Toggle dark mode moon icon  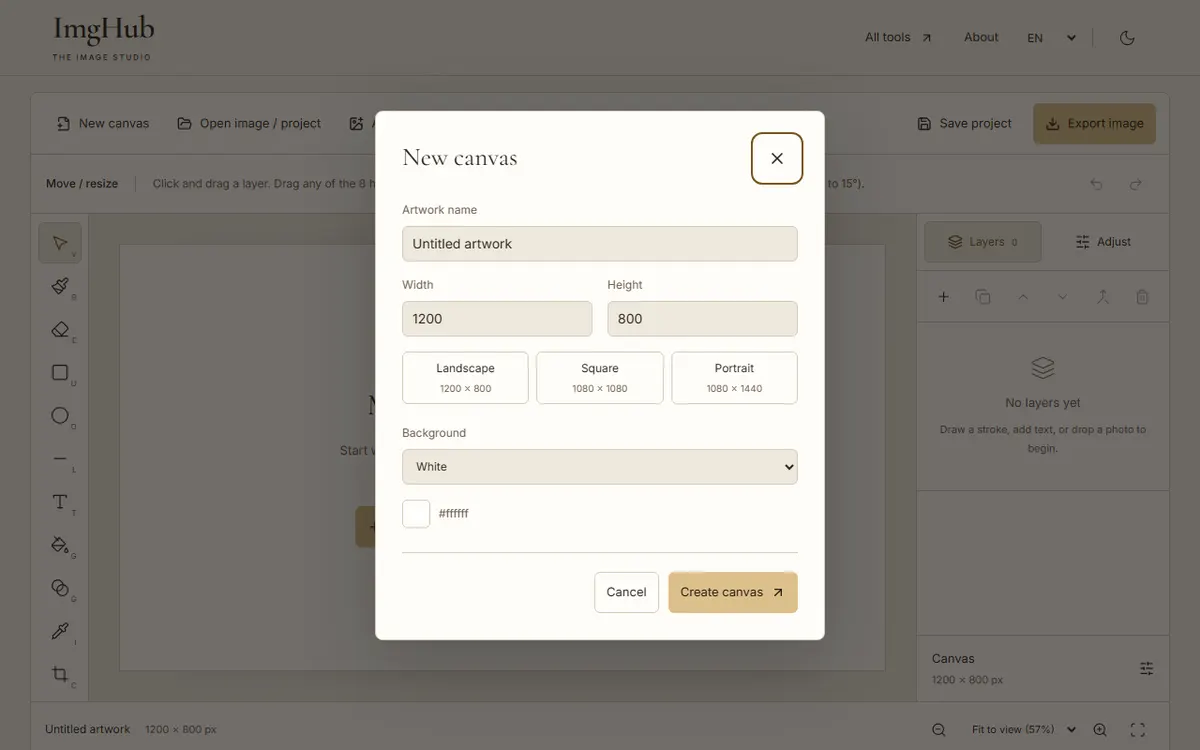(x=1127, y=38)
